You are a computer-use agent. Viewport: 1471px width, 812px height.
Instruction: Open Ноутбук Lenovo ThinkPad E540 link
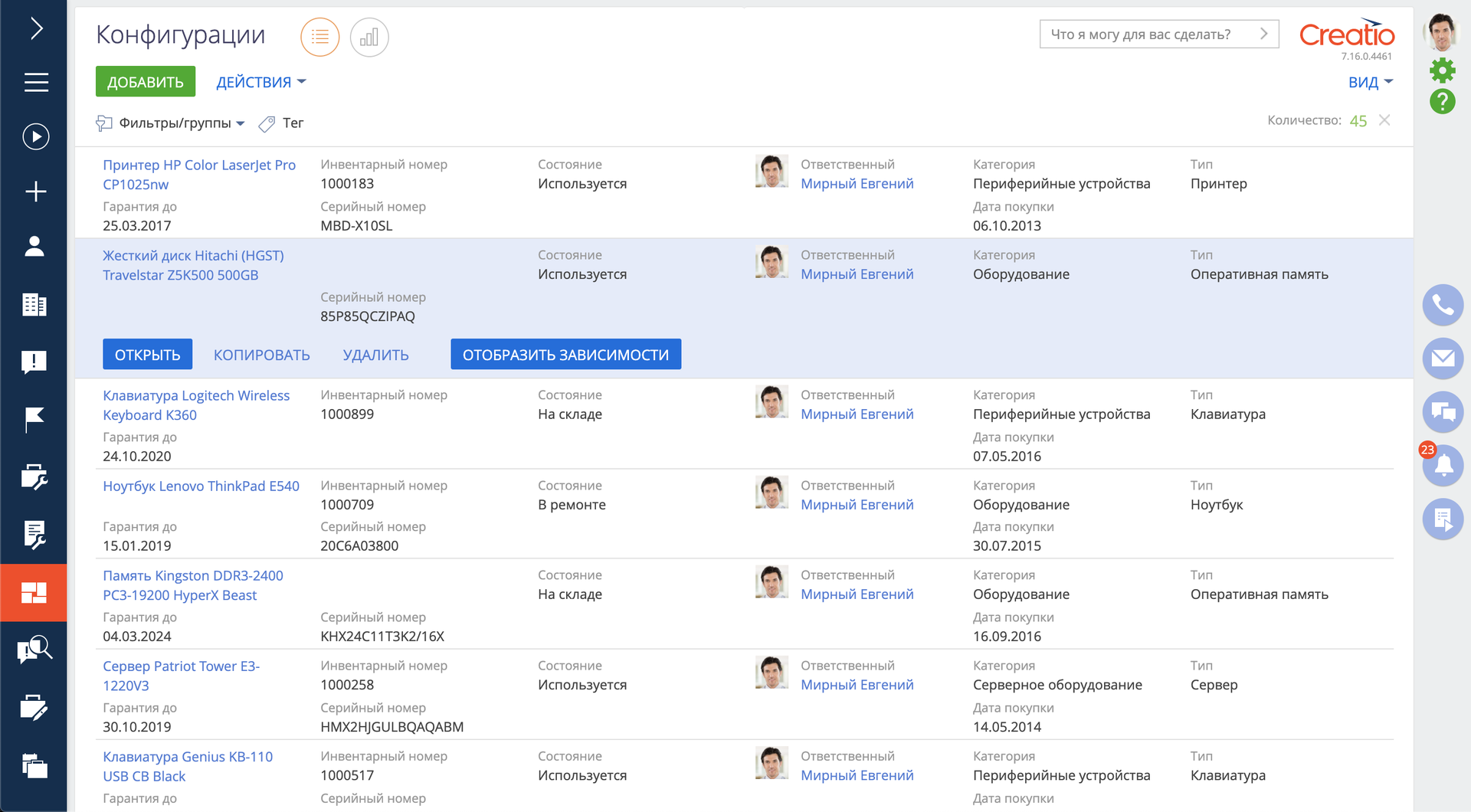coord(201,486)
